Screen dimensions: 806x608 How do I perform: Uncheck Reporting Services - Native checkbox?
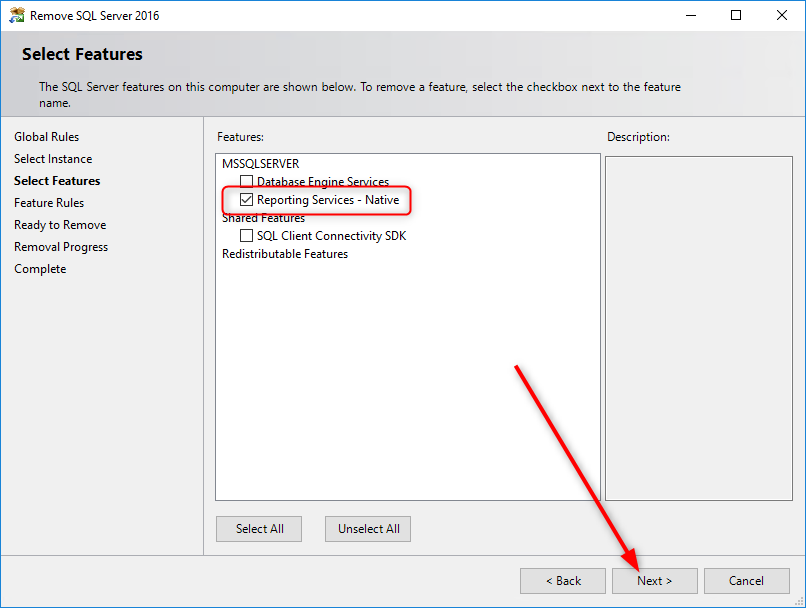coord(246,199)
